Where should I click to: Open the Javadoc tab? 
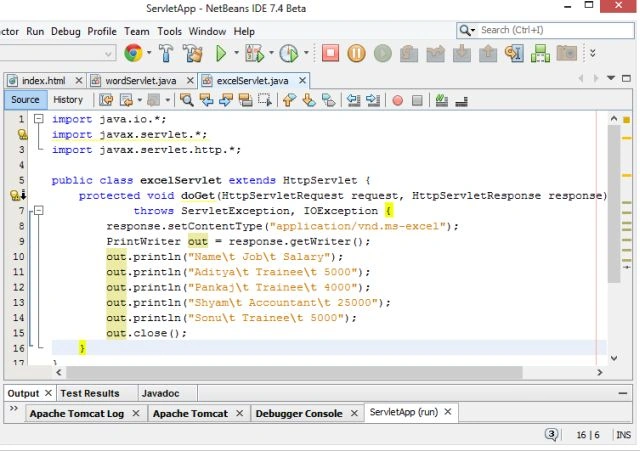(x=160, y=393)
